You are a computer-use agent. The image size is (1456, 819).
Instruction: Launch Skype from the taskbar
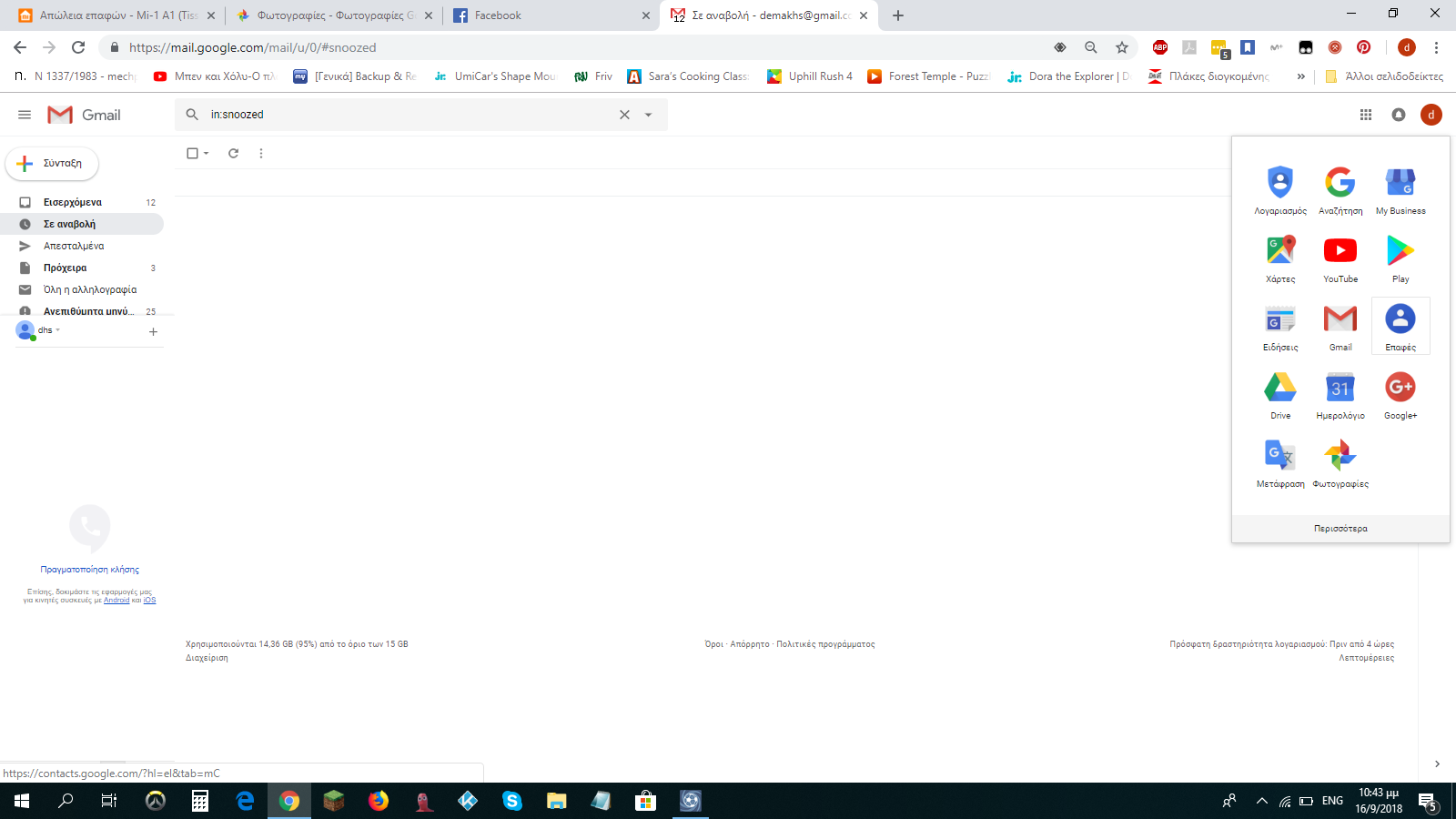(512, 801)
